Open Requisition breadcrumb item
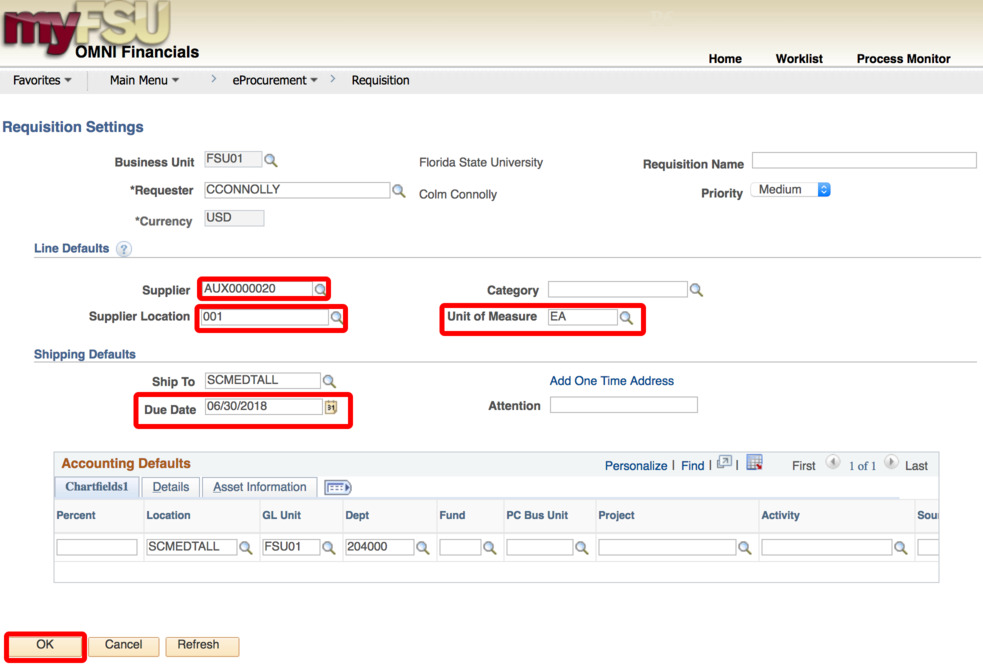983x668 pixels. 380,80
